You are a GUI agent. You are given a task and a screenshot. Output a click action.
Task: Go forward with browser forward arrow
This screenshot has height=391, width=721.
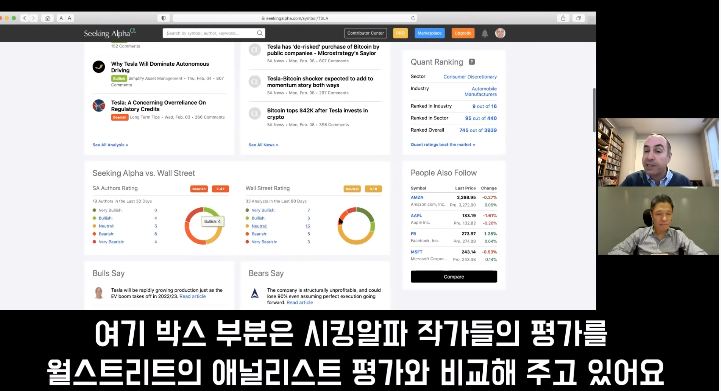[33, 18]
